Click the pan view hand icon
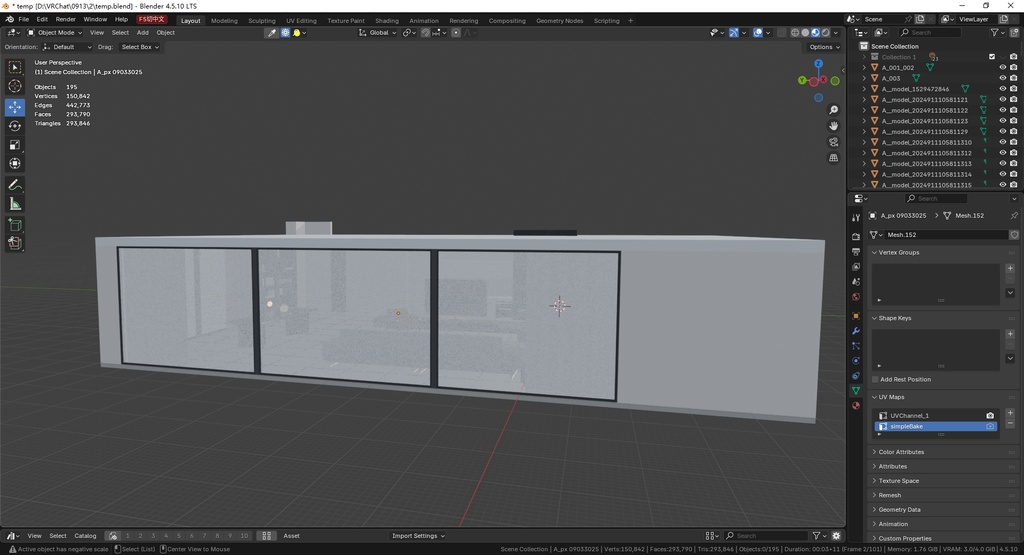Viewport: 1024px width, 555px height. (x=833, y=125)
